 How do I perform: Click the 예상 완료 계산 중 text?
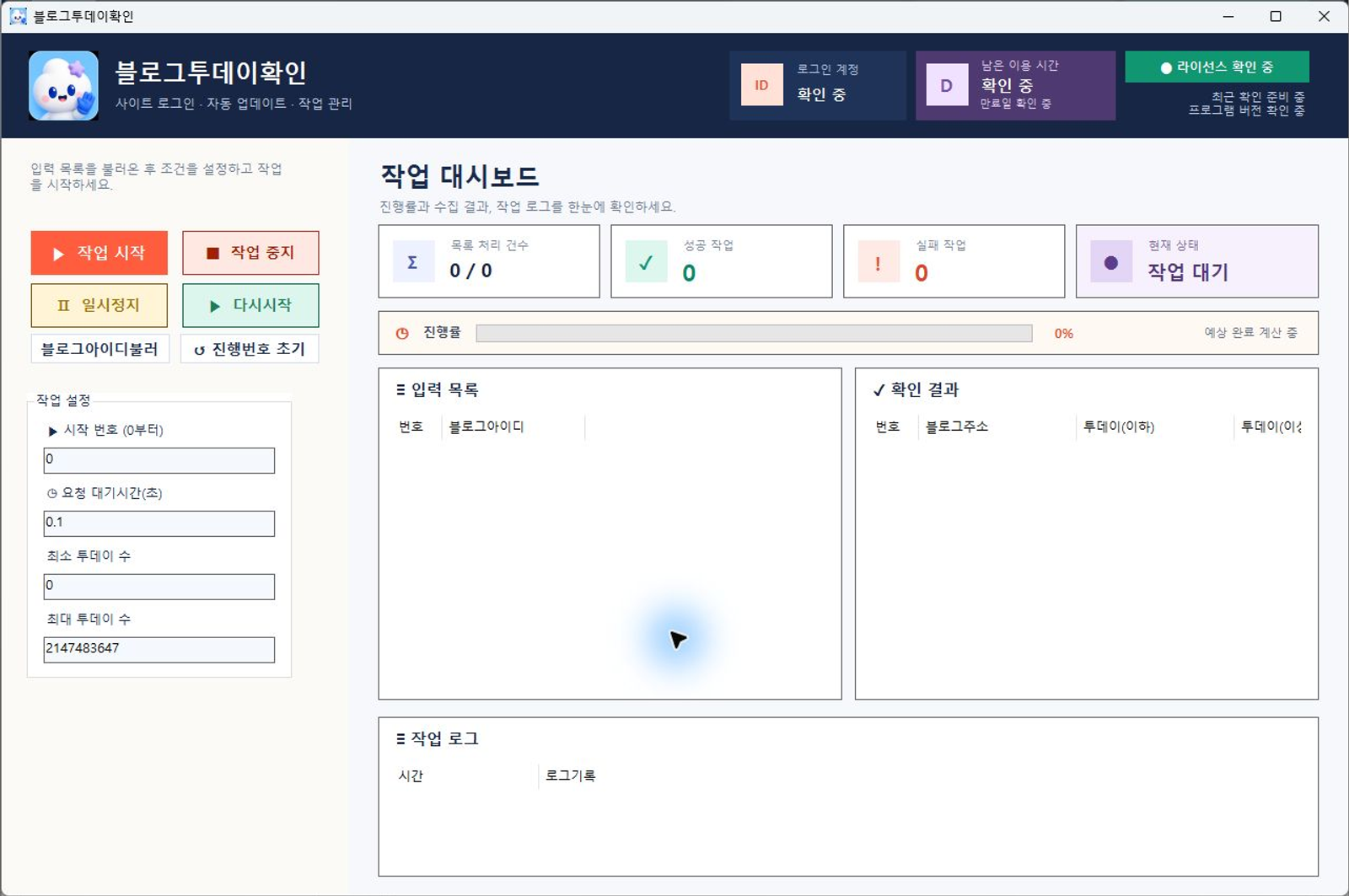pyautogui.click(x=1250, y=333)
